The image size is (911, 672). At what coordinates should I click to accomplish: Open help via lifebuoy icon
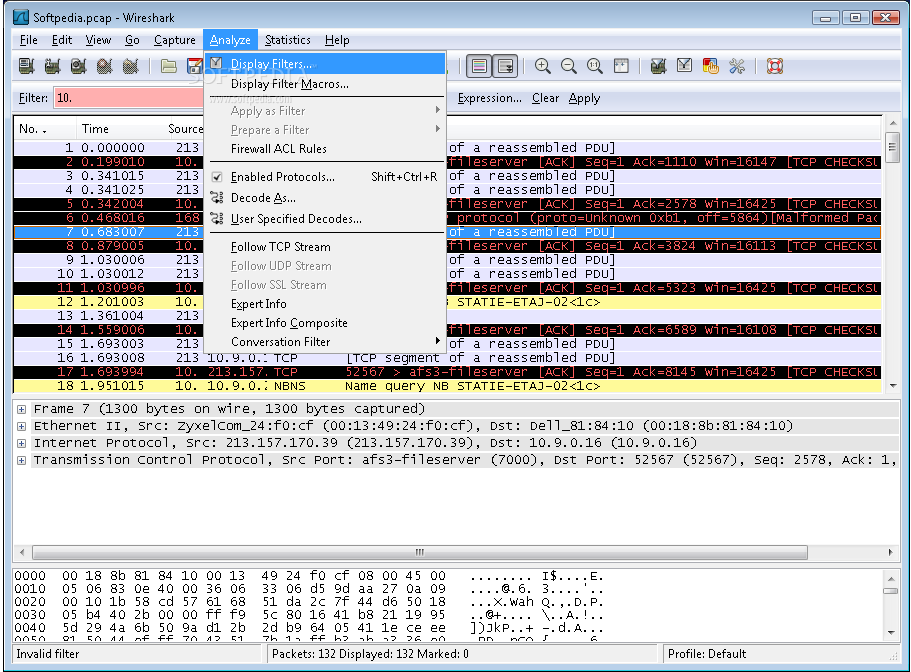coord(774,66)
